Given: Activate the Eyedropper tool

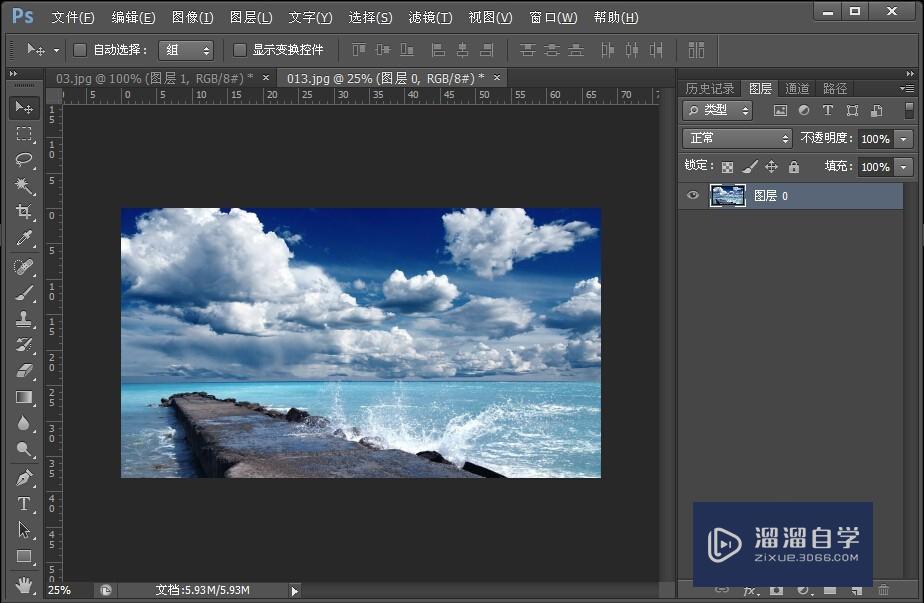Looking at the screenshot, I should (24, 238).
